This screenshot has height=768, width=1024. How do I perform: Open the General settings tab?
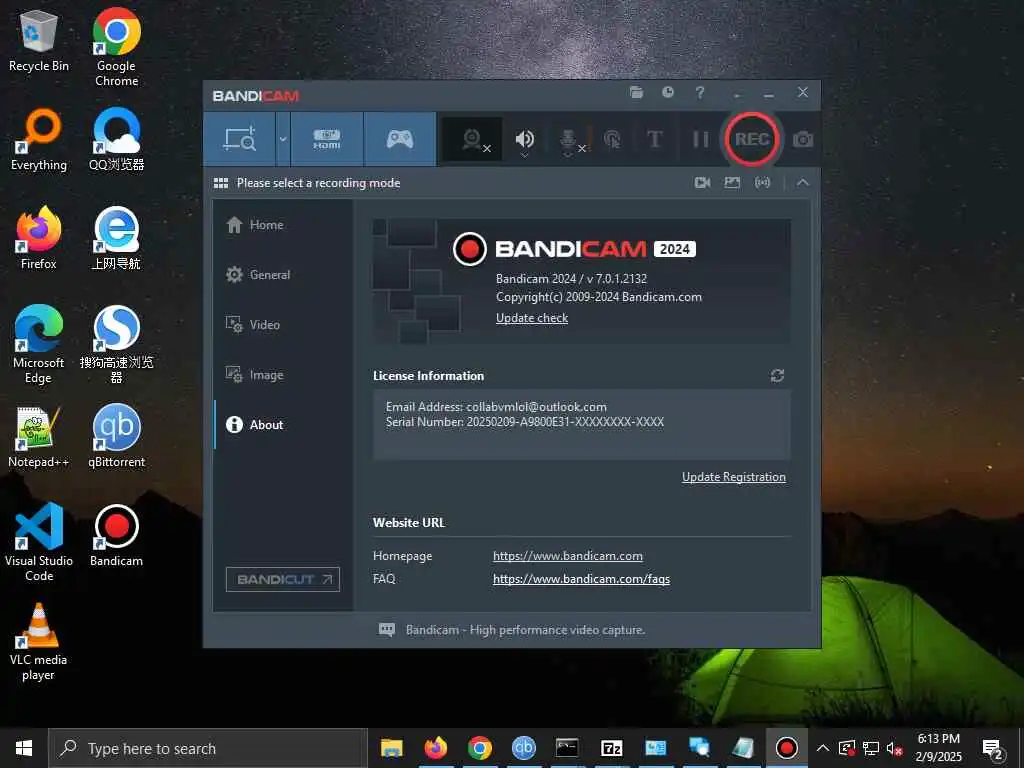point(283,274)
